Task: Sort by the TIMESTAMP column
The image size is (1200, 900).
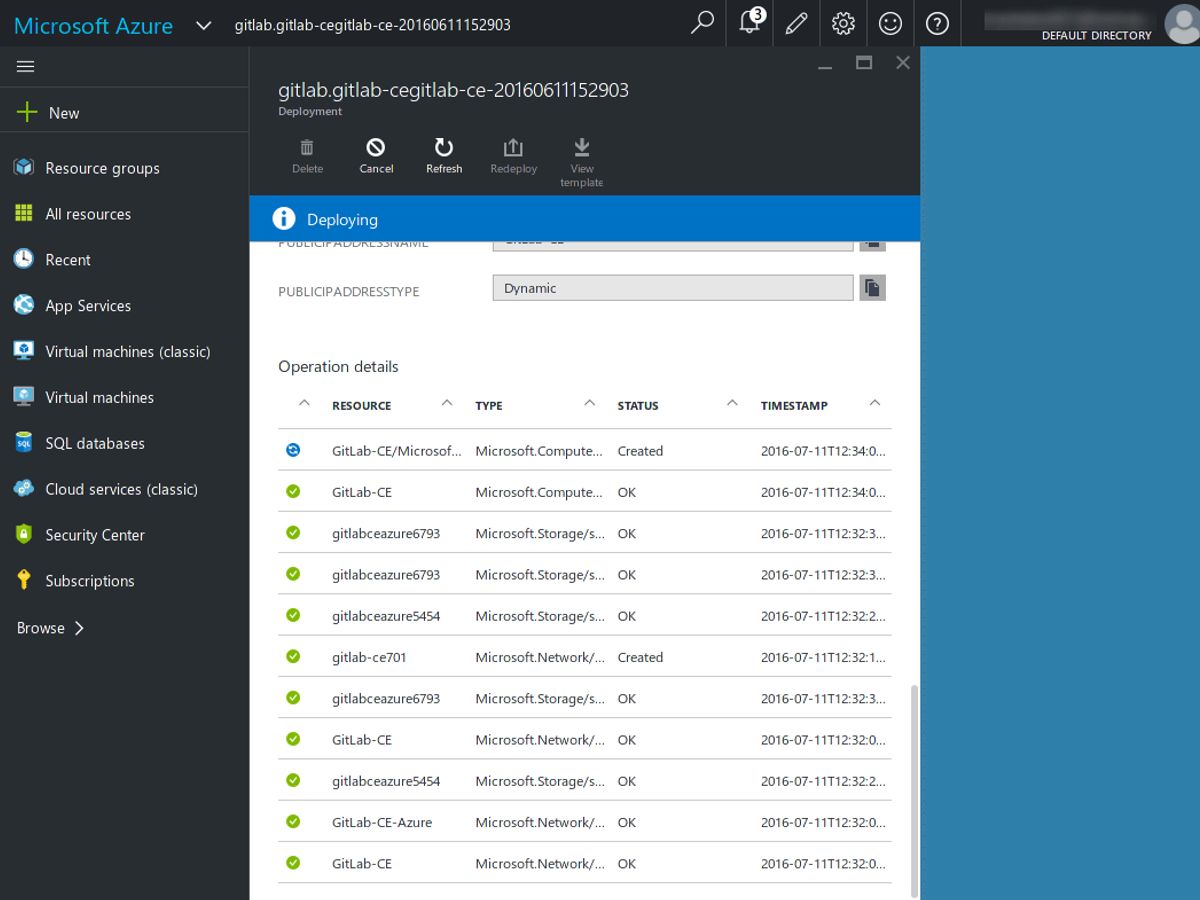Action: click(794, 406)
